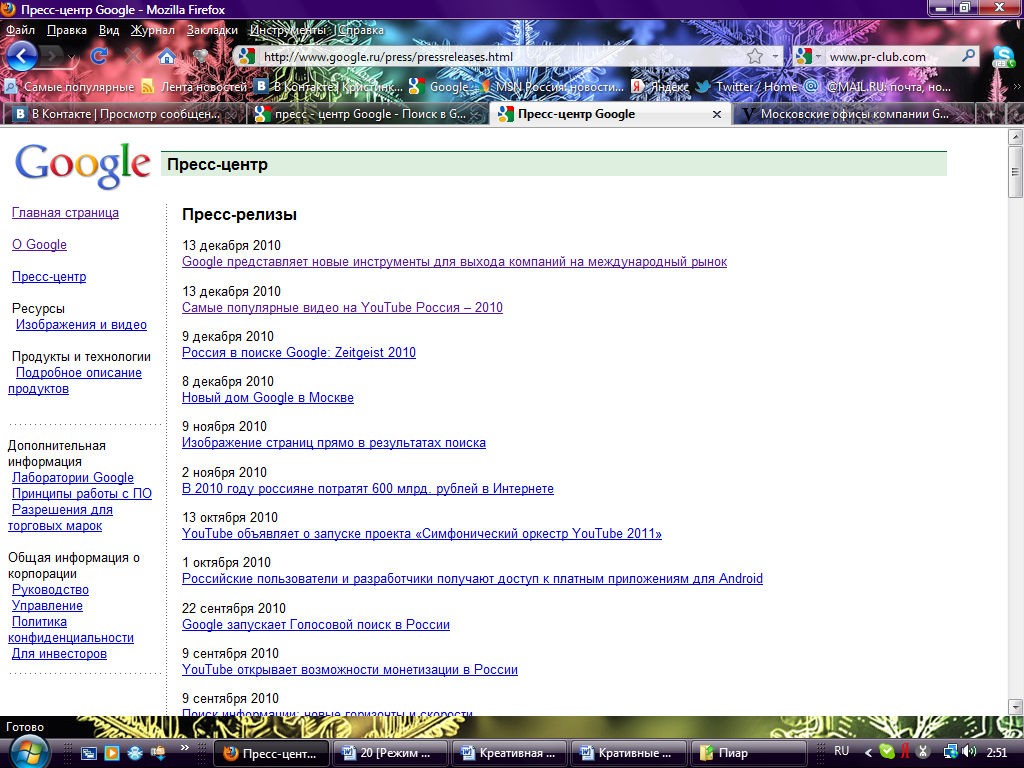This screenshot has width=1024, height=768.
Task: Open the snowflake Quick Launch icon
Action: pyautogui.click(x=135, y=753)
